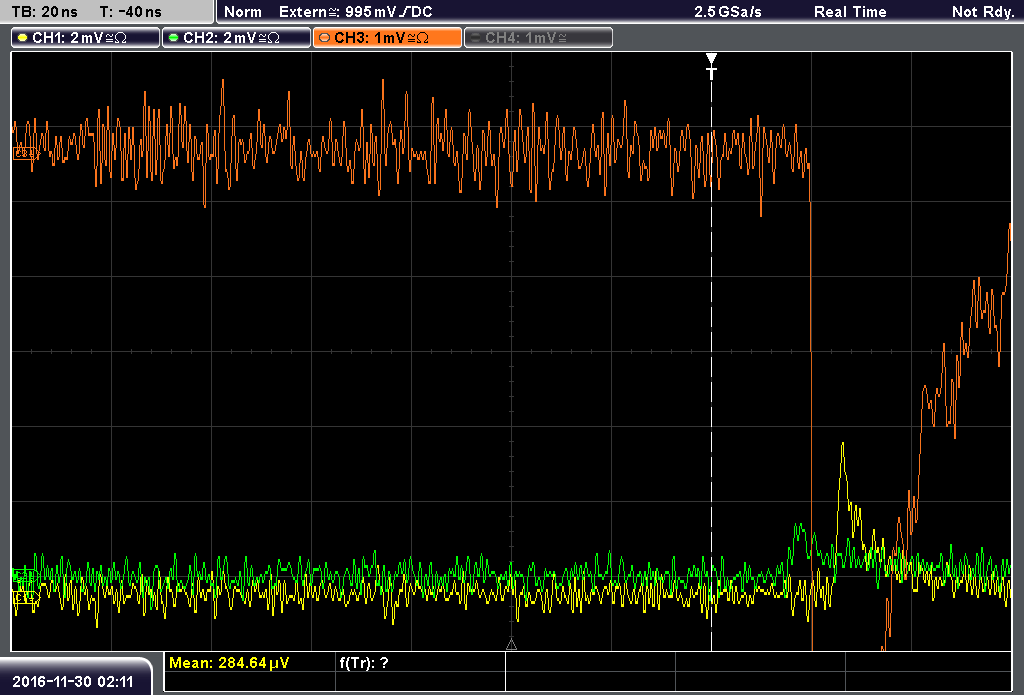Screen dimensions: 1024x695
Task: Click the 2.5 GSa/s sample rate readout
Action: tap(728, 12)
